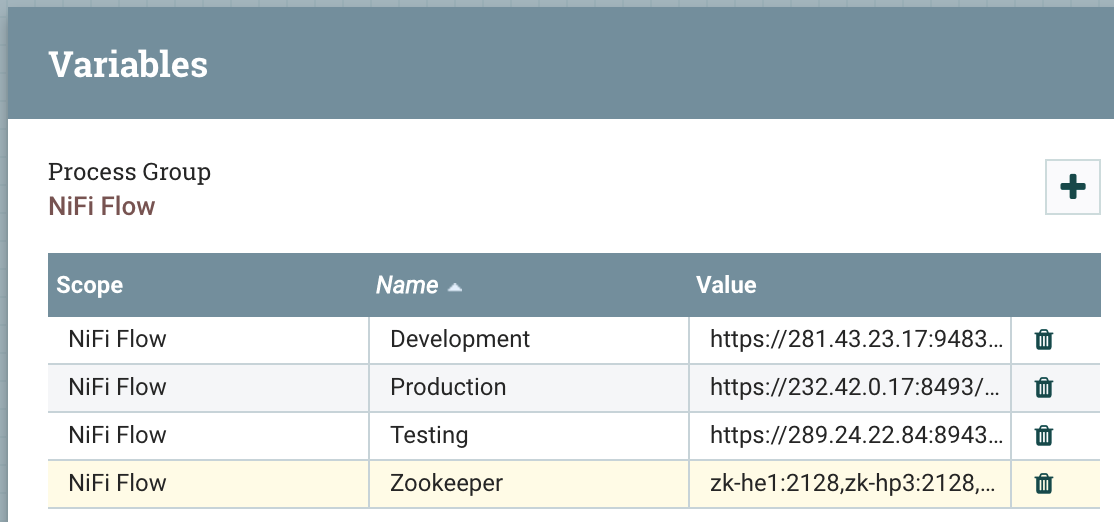Select the Testing variable name cell

coord(429,435)
